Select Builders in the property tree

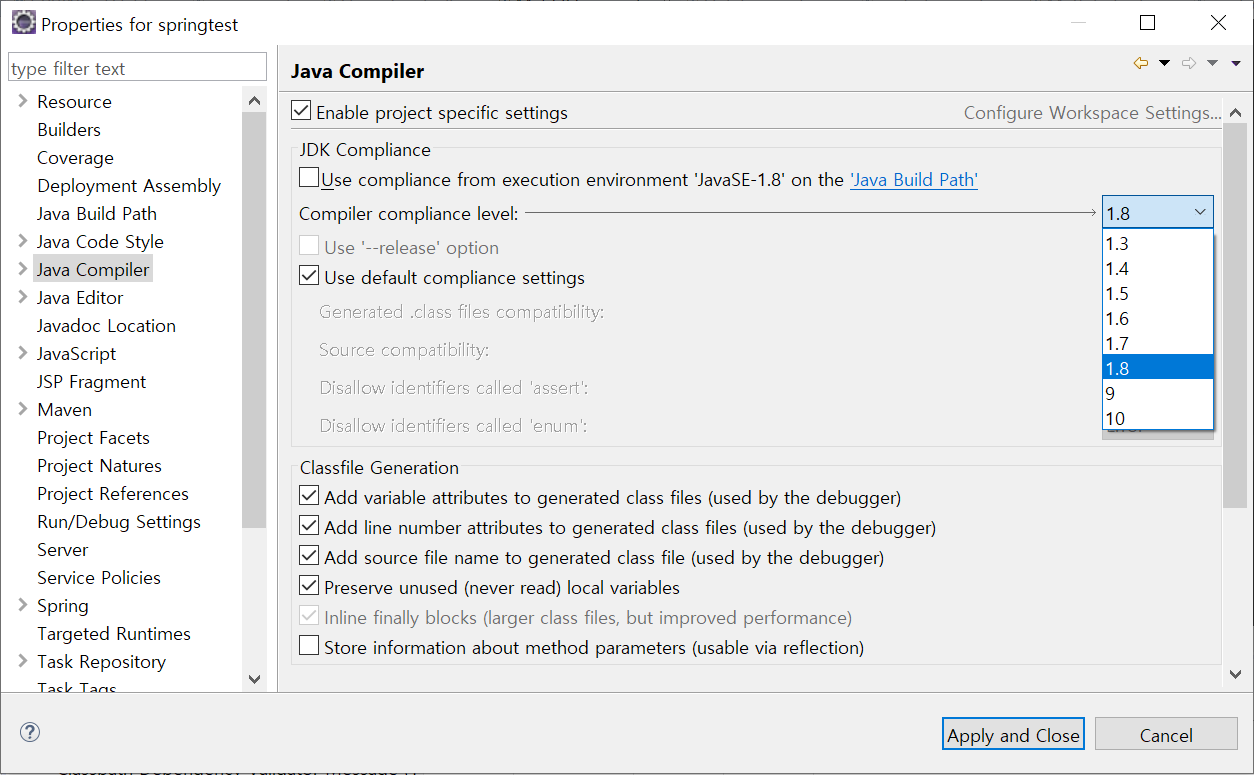point(69,129)
